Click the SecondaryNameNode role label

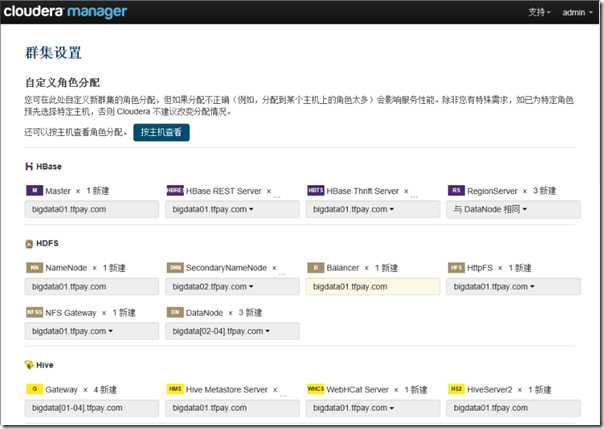[226, 268]
